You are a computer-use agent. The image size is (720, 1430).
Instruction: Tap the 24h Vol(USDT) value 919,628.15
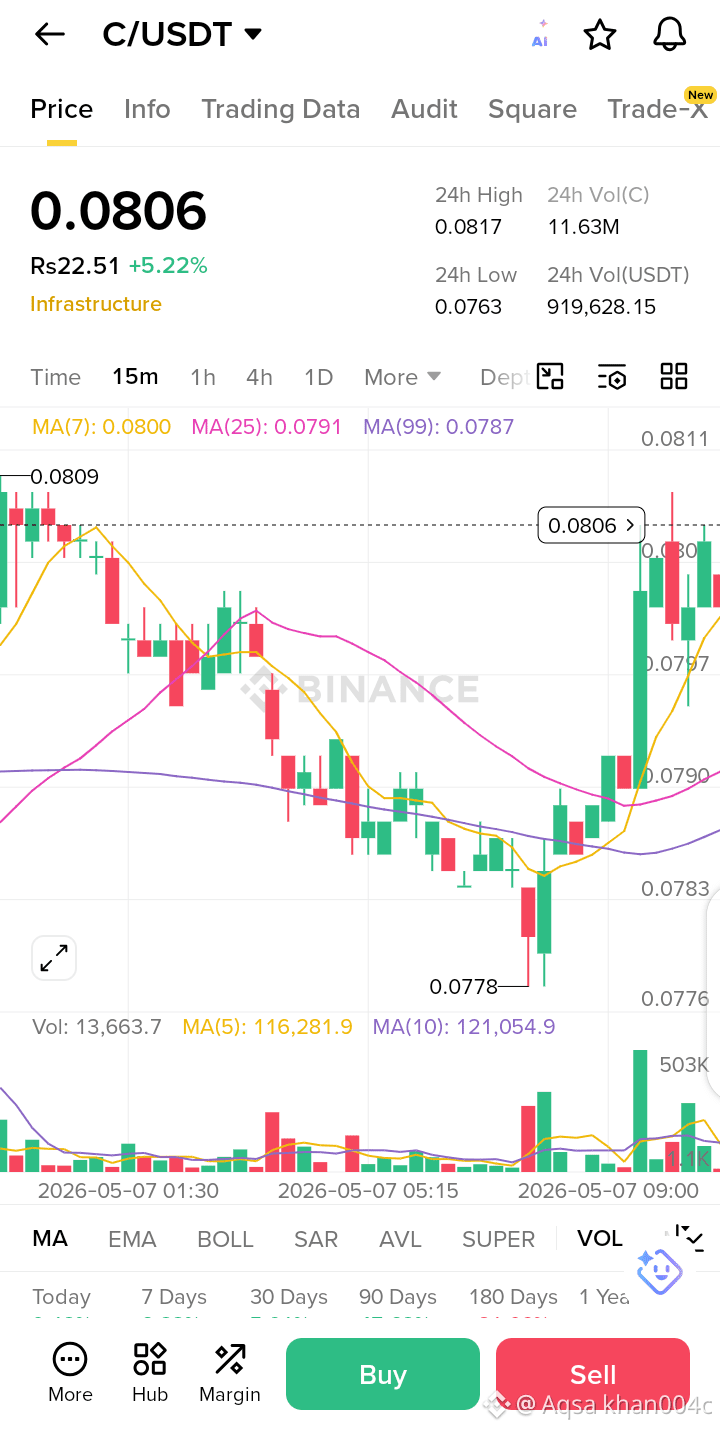click(x=602, y=307)
